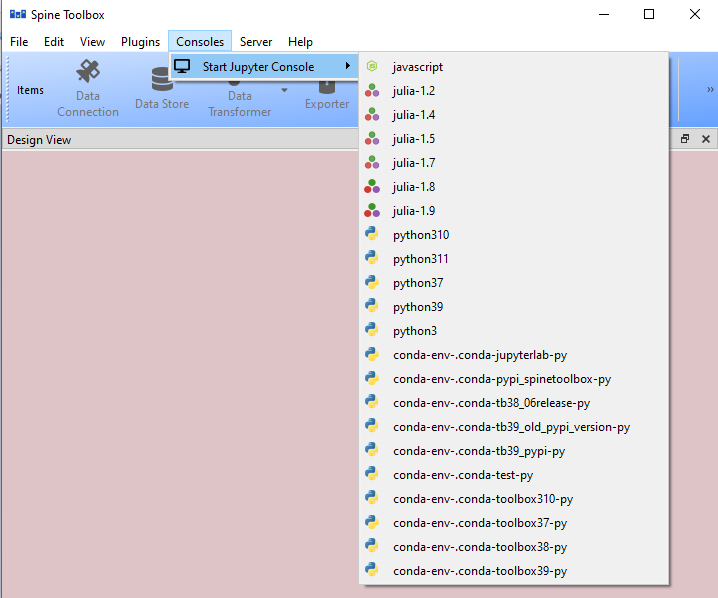The height and width of the screenshot is (598, 718).
Task: Start conda-env-.conda-toolbox38-py kernel
Action: [x=513, y=547]
